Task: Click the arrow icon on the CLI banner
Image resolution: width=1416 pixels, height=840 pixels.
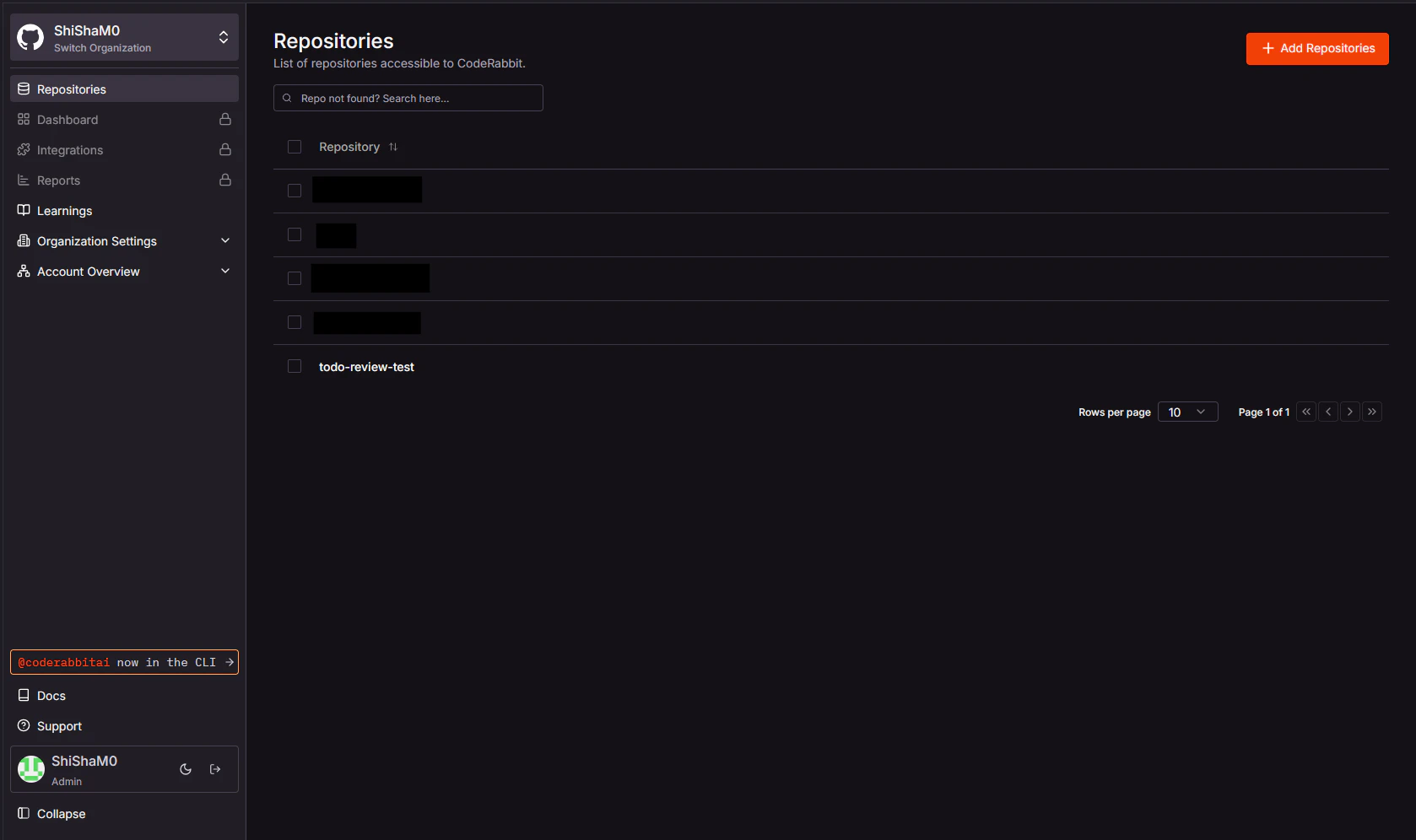Action: pos(230,662)
